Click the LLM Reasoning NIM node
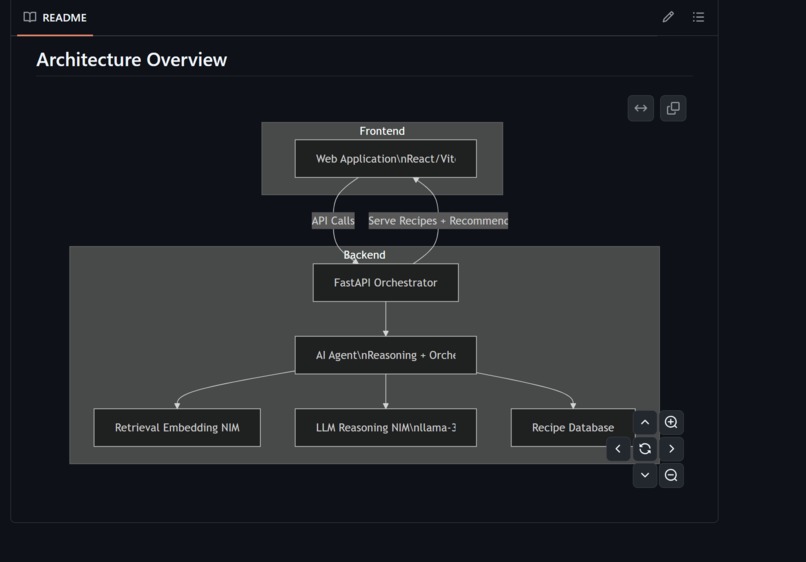806x562 pixels. 386,428
